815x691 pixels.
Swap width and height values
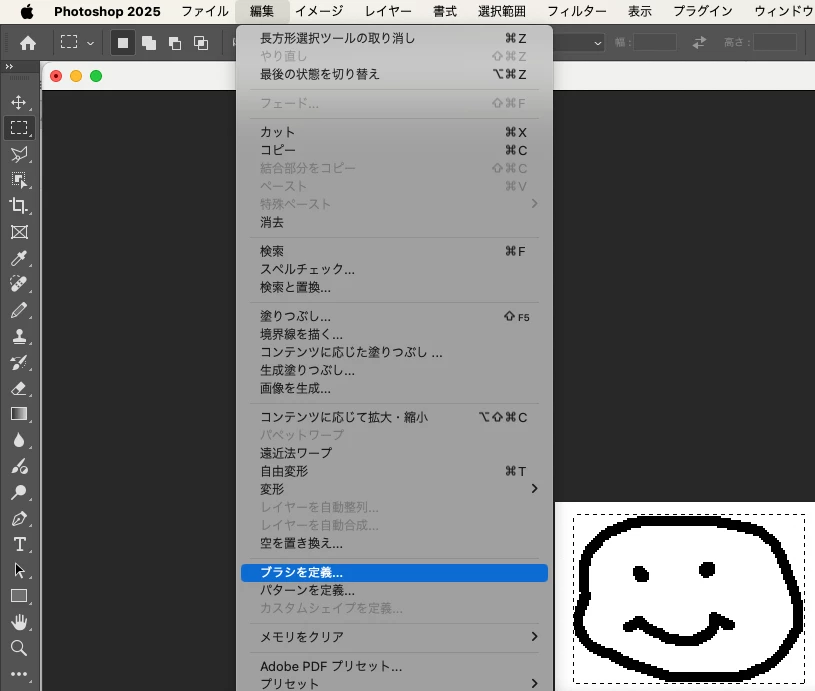tap(700, 42)
